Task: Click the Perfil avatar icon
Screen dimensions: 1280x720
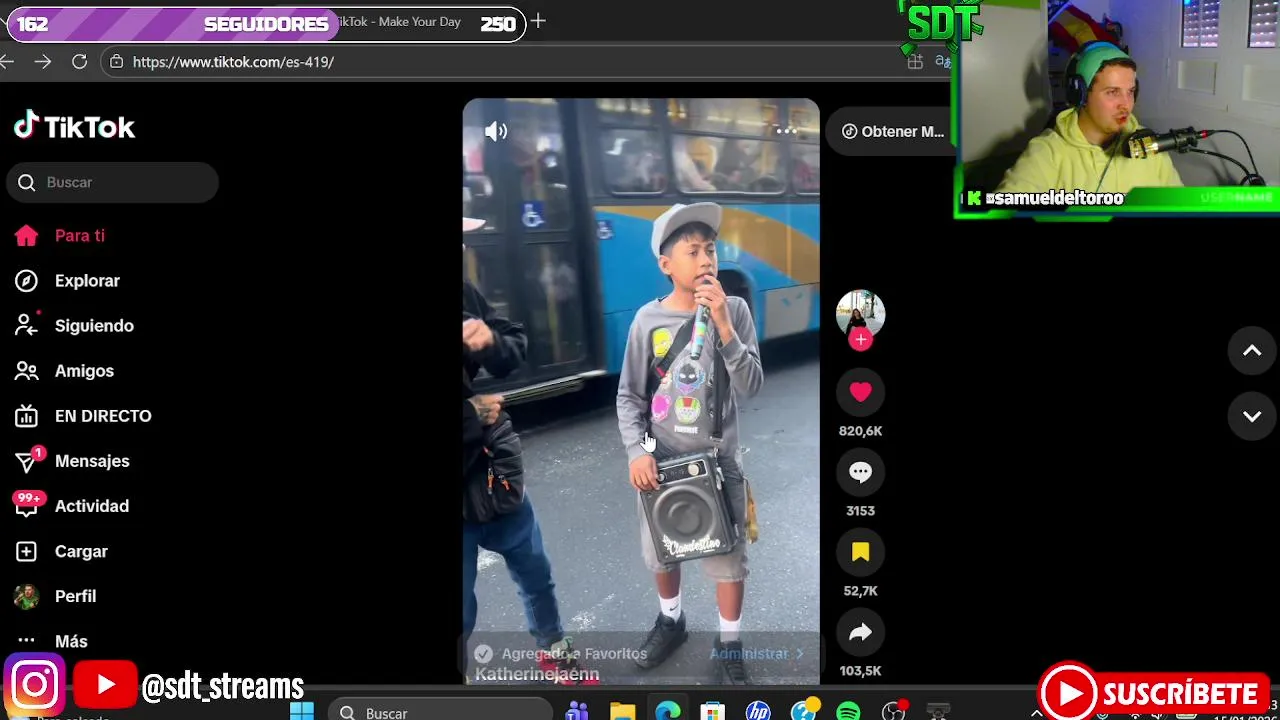Action: 26,596
